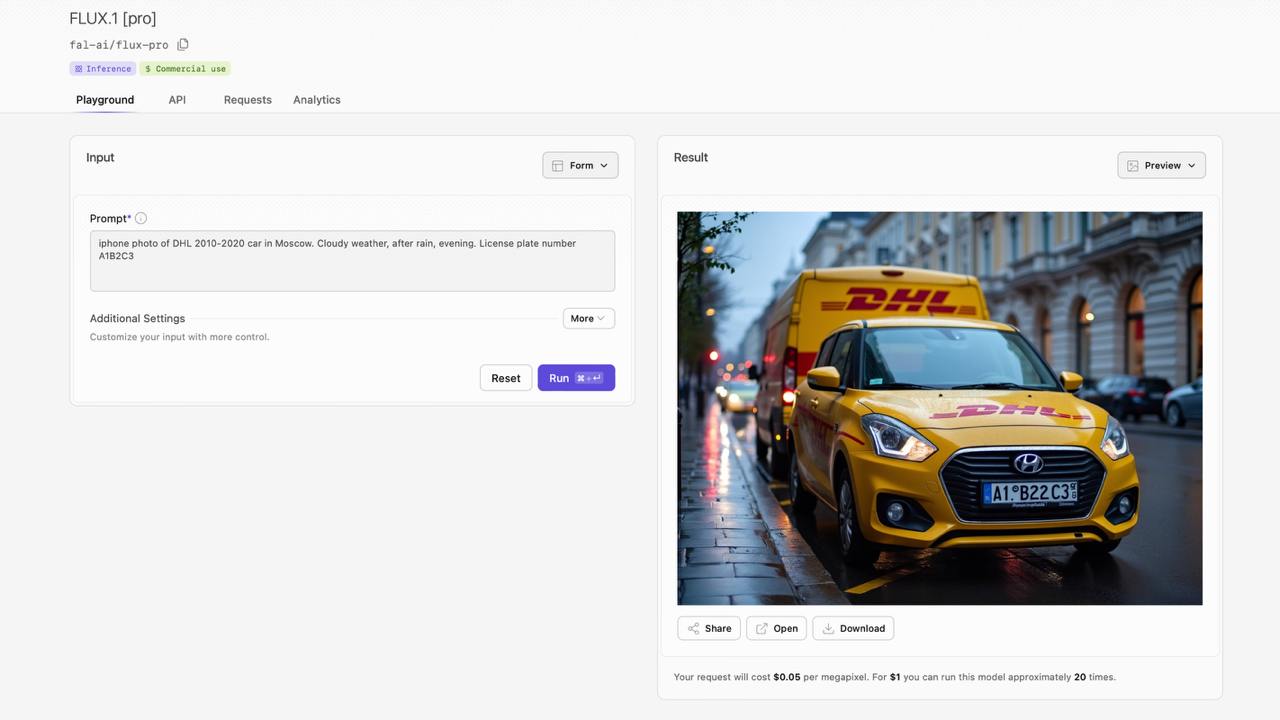Copy the fal-ai/flux-pro model ID
The width and height of the screenshot is (1280, 720).
(183, 45)
